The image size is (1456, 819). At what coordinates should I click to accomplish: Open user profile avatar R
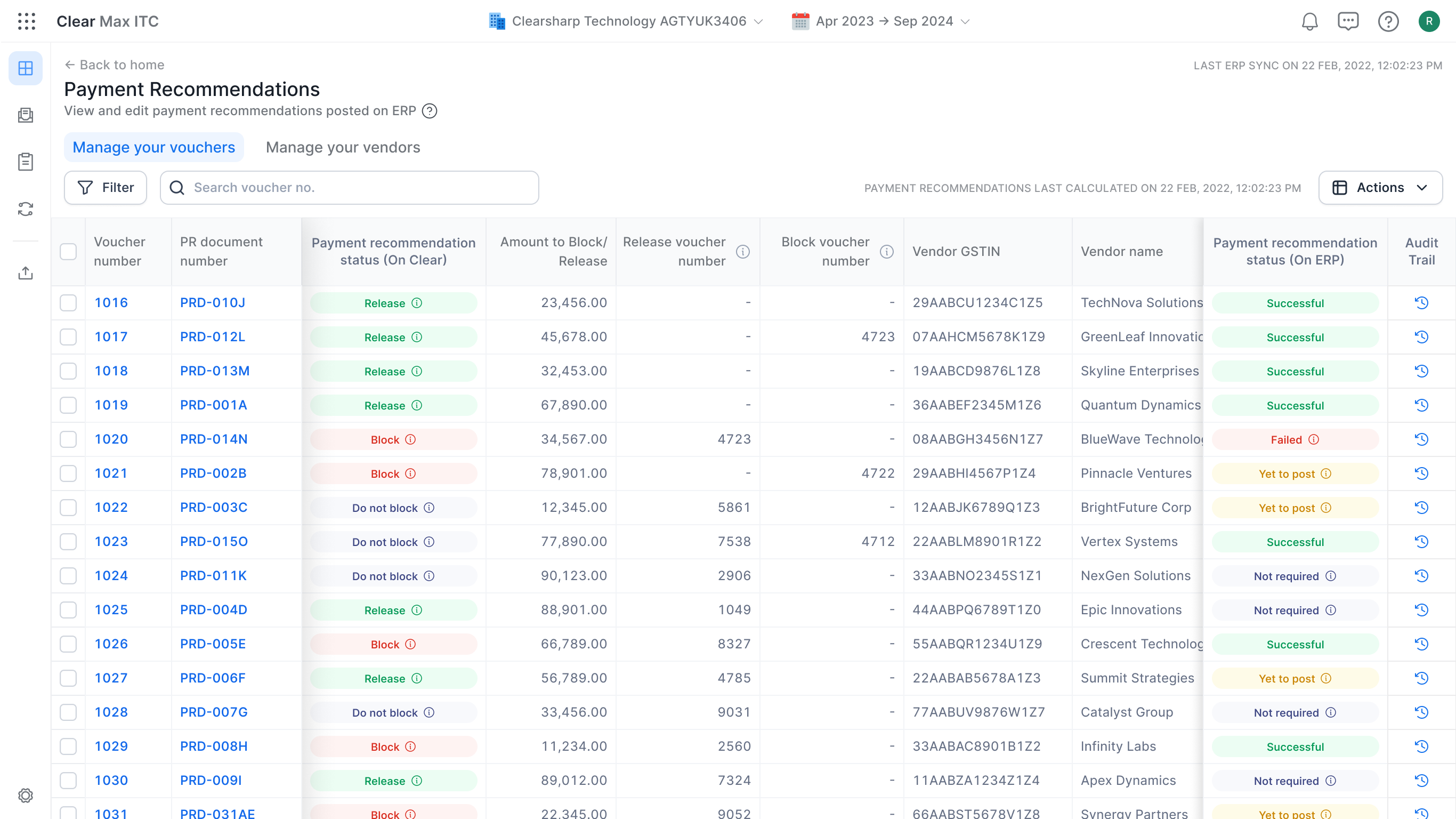(1429, 21)
